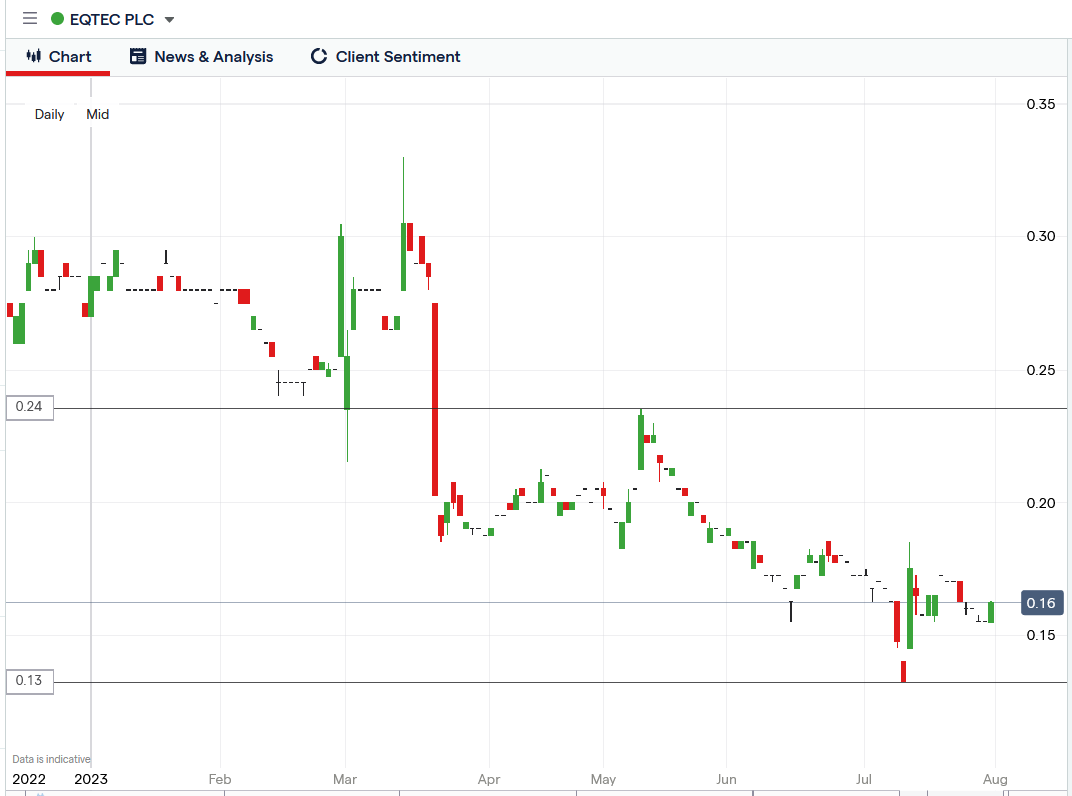The image size is (1072, 796).
Task: Click the 0.30 price axis label
Action: (x=1041, y=237)
